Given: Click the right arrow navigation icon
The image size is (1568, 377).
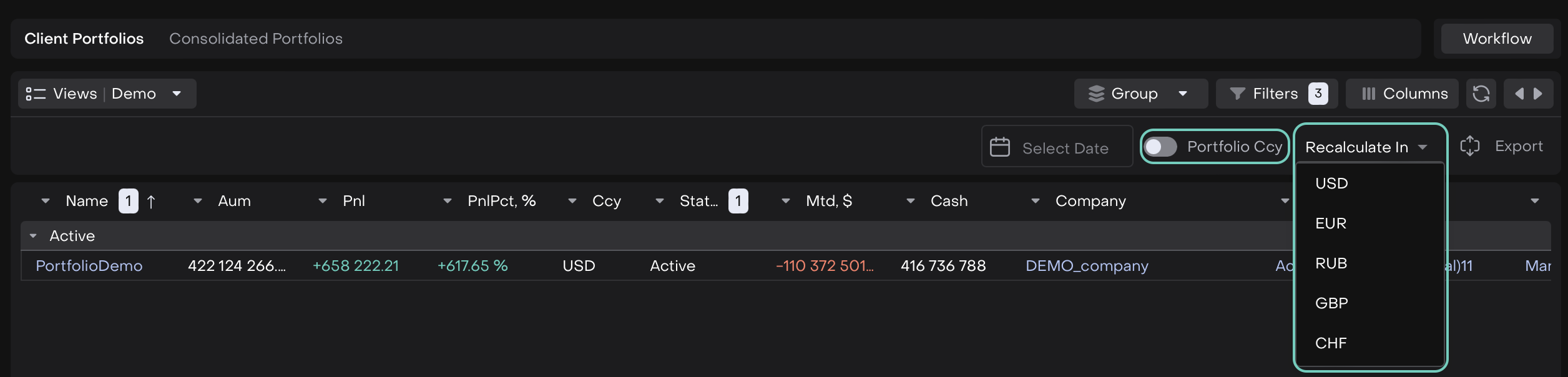Looking at the screenshot, I should click(1538, 94).
